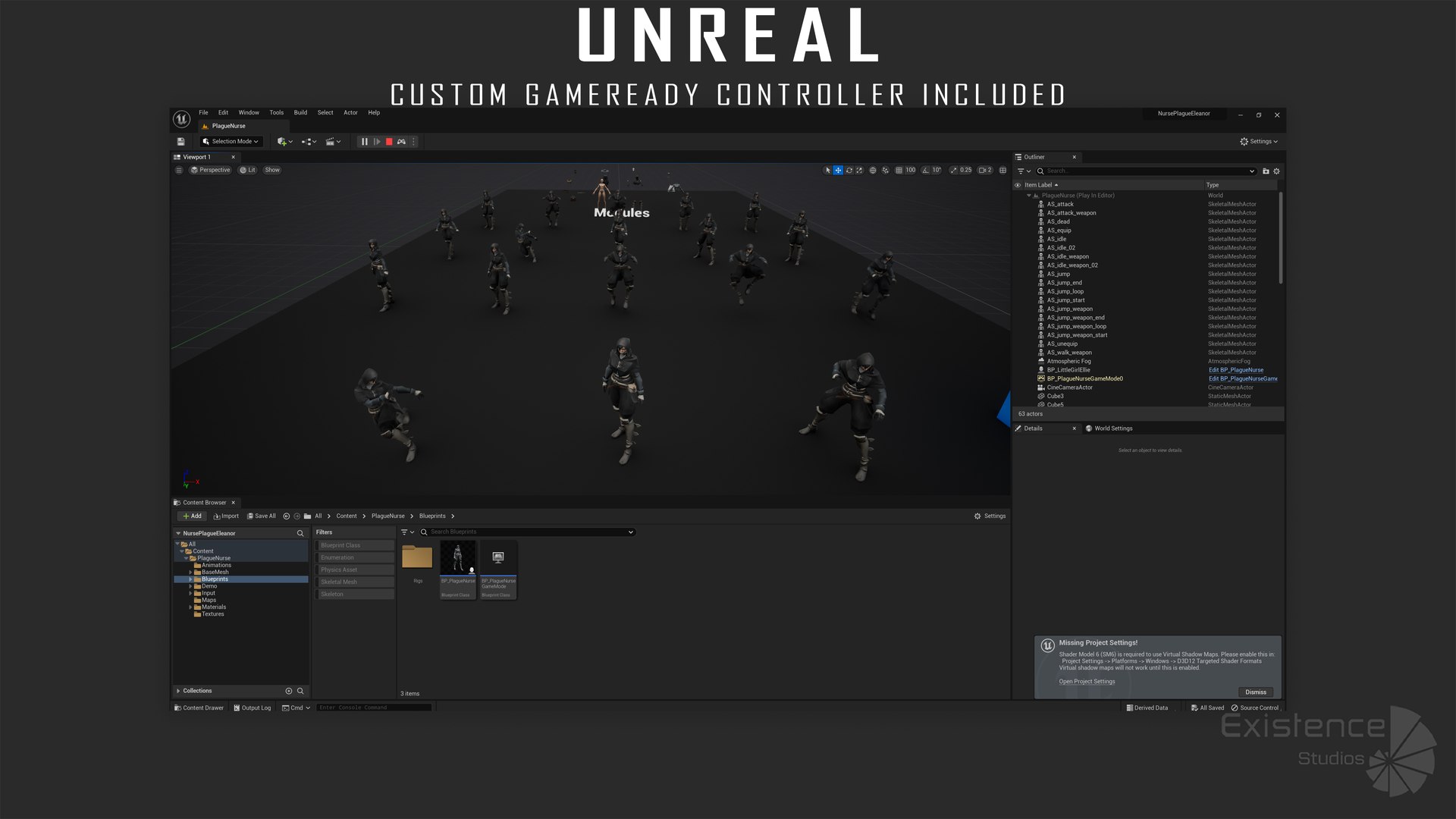The width and height of the screenshot is (1456, 819).
Task: Expand the BaseMesh folder in tree
Action: (190, 573)
